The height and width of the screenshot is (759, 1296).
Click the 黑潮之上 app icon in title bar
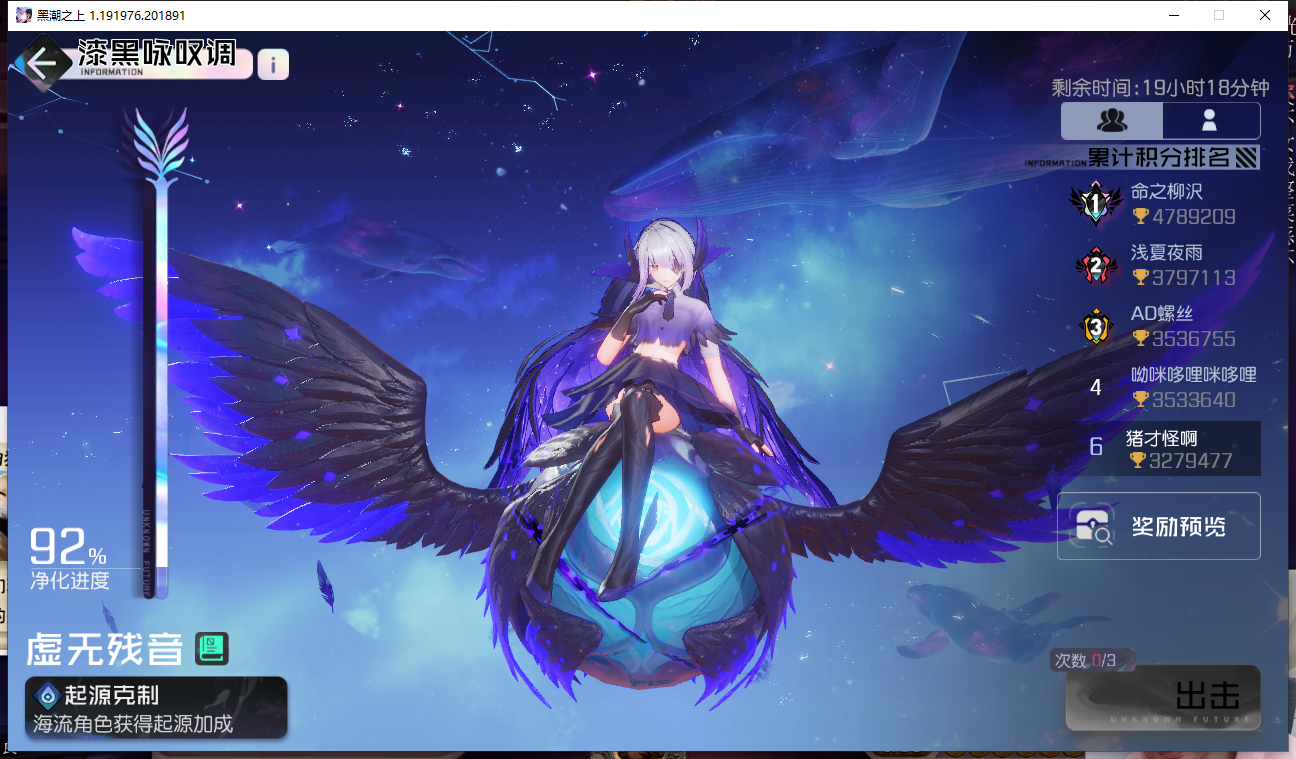[x=23, y=15]
